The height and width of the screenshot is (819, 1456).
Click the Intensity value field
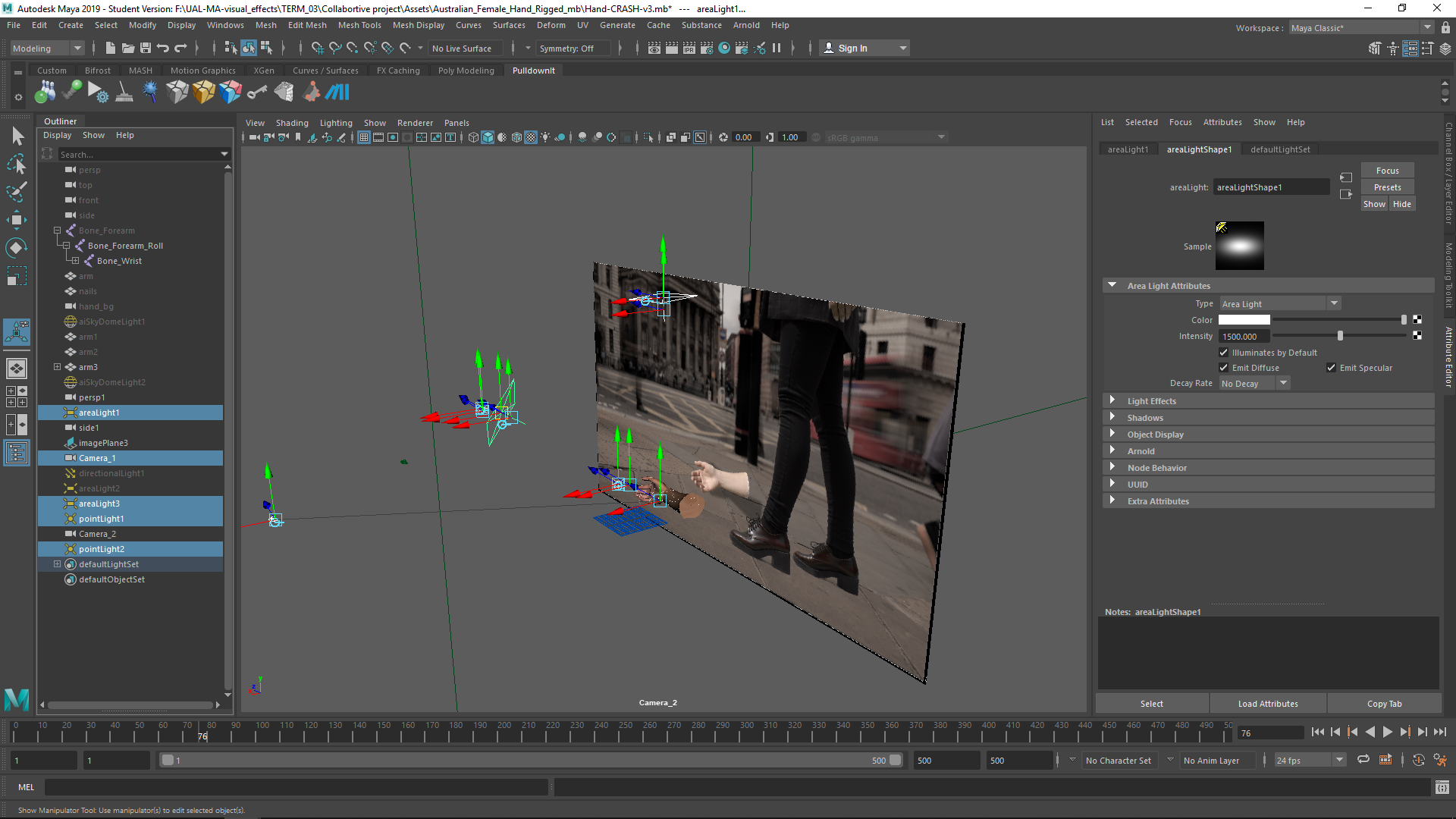point(1244,337)
